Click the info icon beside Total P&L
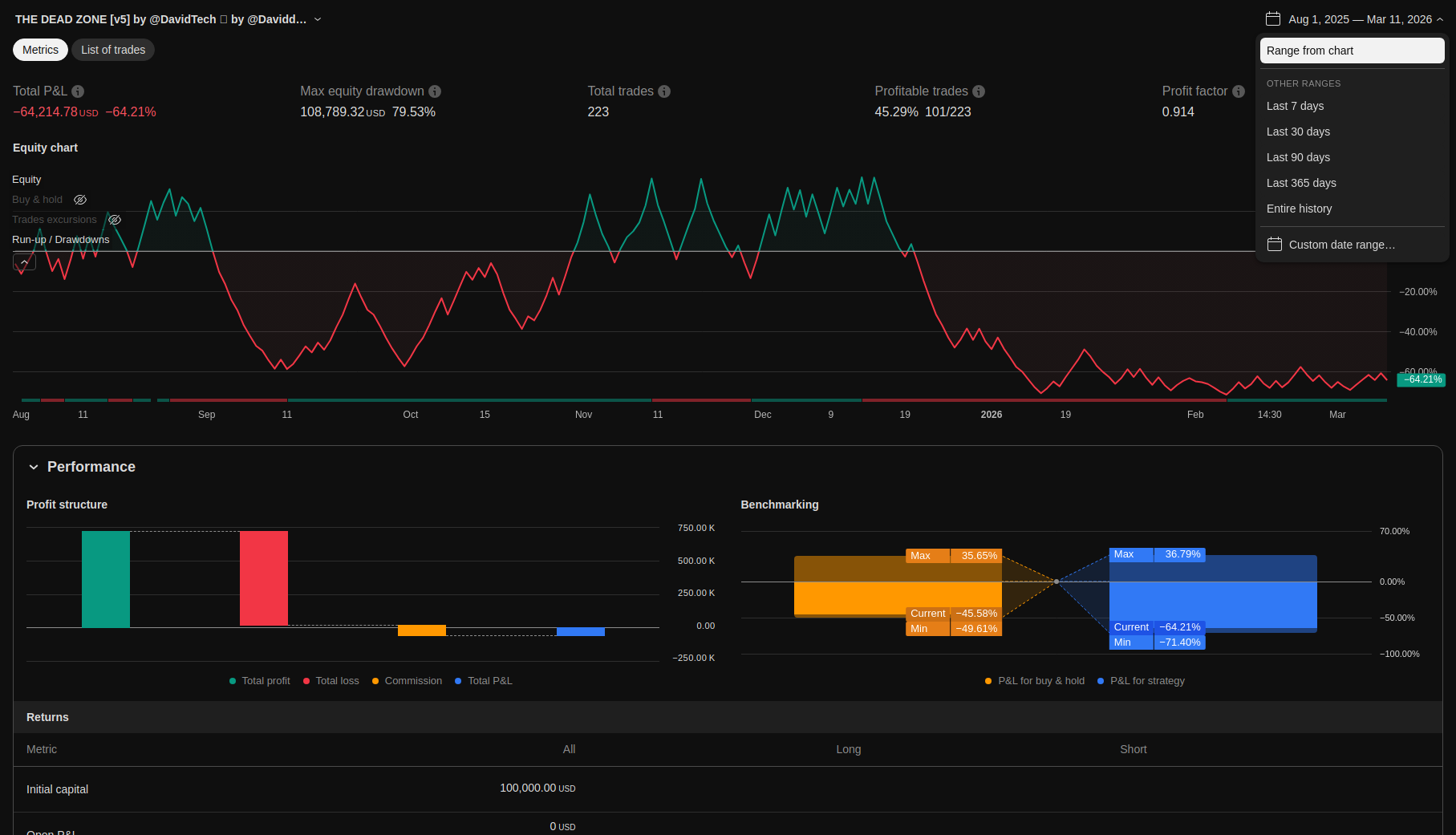 (78, 91)
